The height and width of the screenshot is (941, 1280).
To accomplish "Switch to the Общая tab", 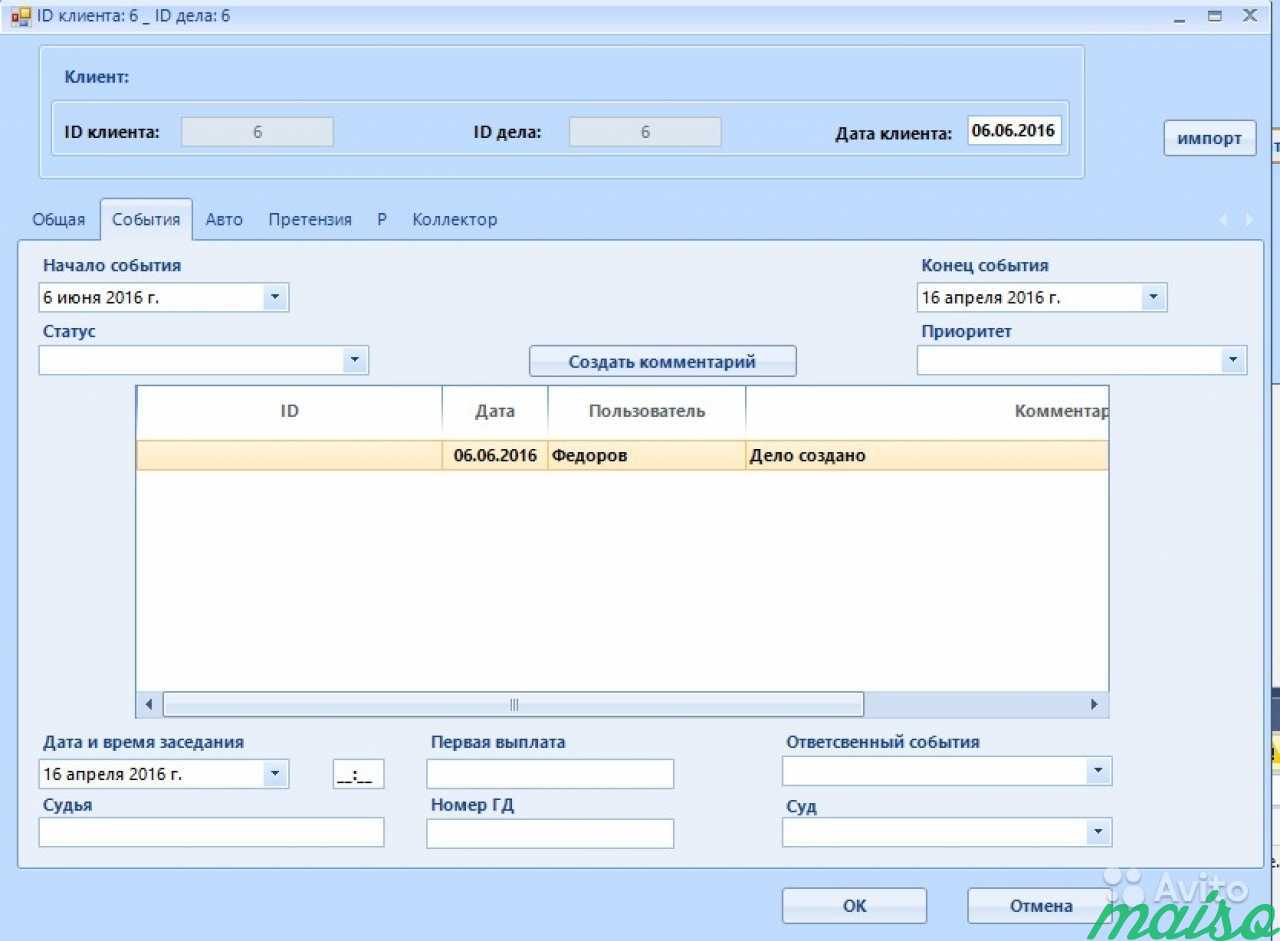I will coord(59,219).
